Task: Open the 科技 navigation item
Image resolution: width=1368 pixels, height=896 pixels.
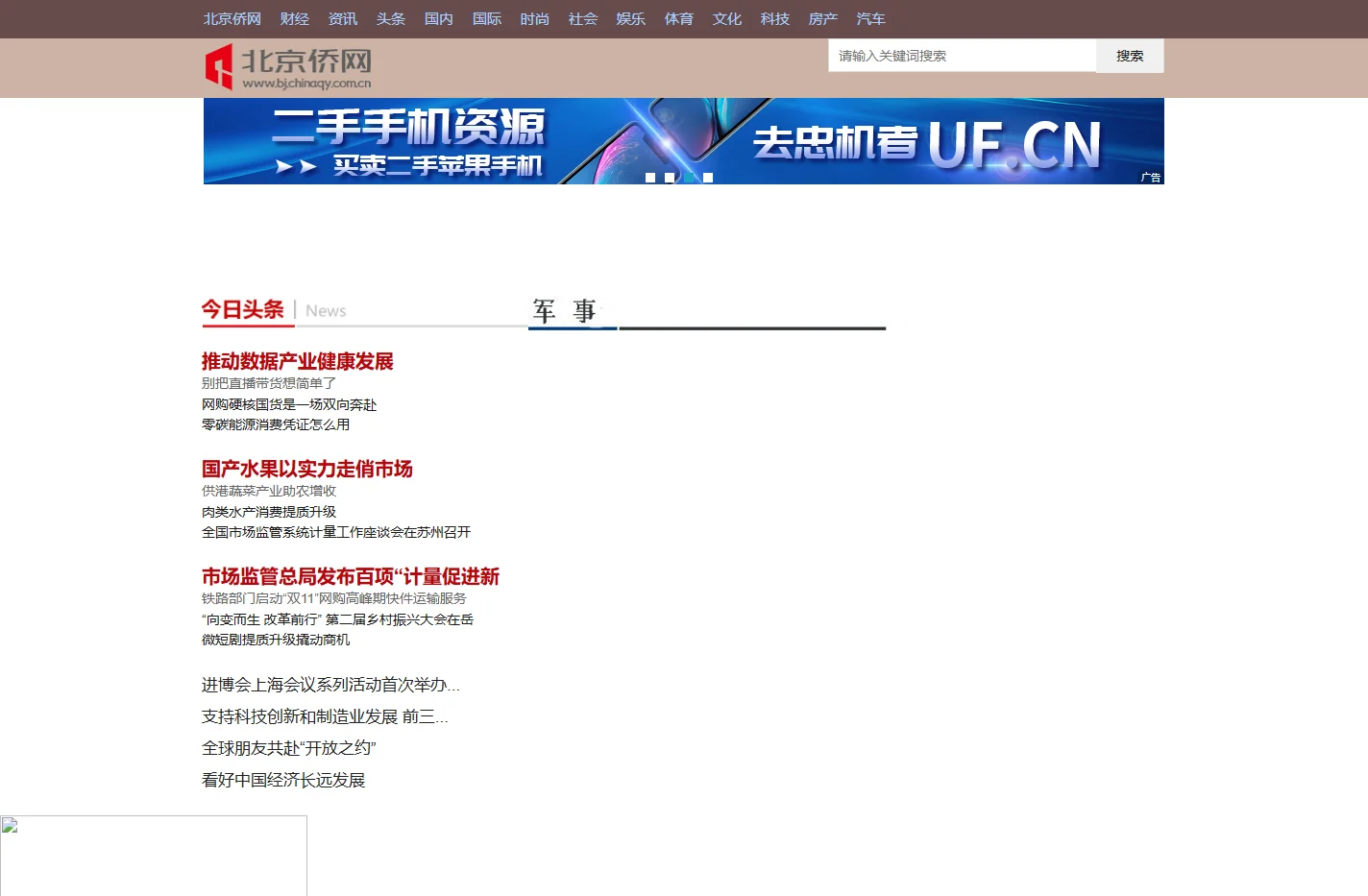Action: (774, 19)
